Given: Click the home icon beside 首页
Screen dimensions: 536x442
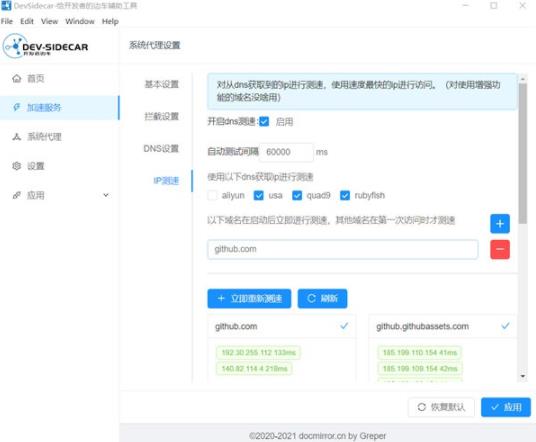Looking at the screenshot, I should tap(16, 79).
